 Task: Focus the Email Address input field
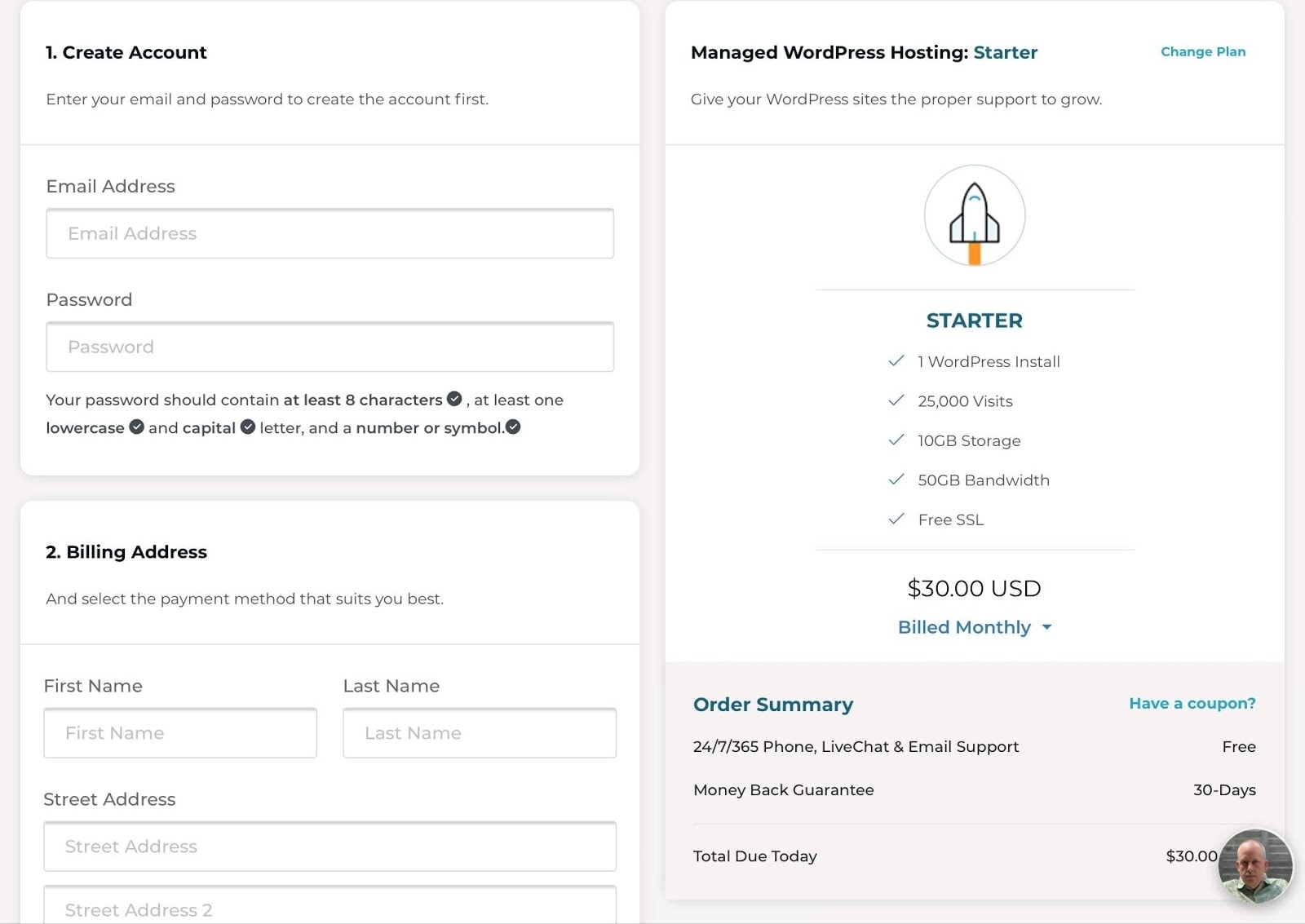[x=330, y=233]
